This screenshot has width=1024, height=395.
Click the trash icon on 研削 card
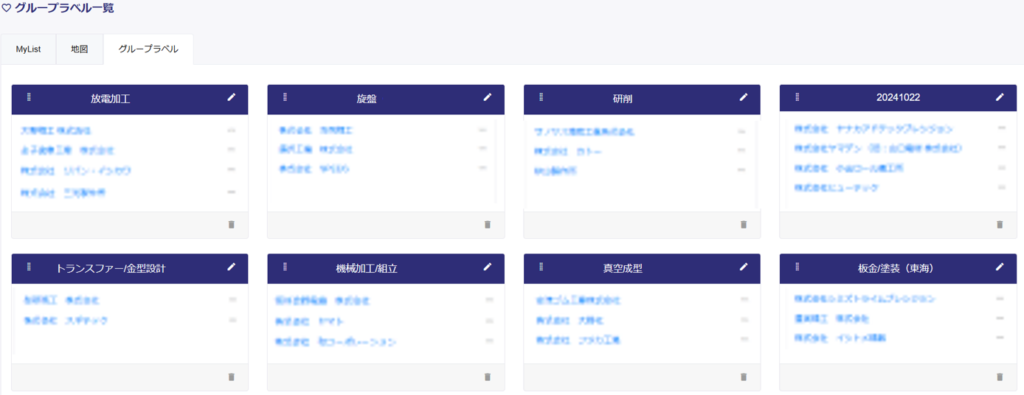[x=743, y=225]
